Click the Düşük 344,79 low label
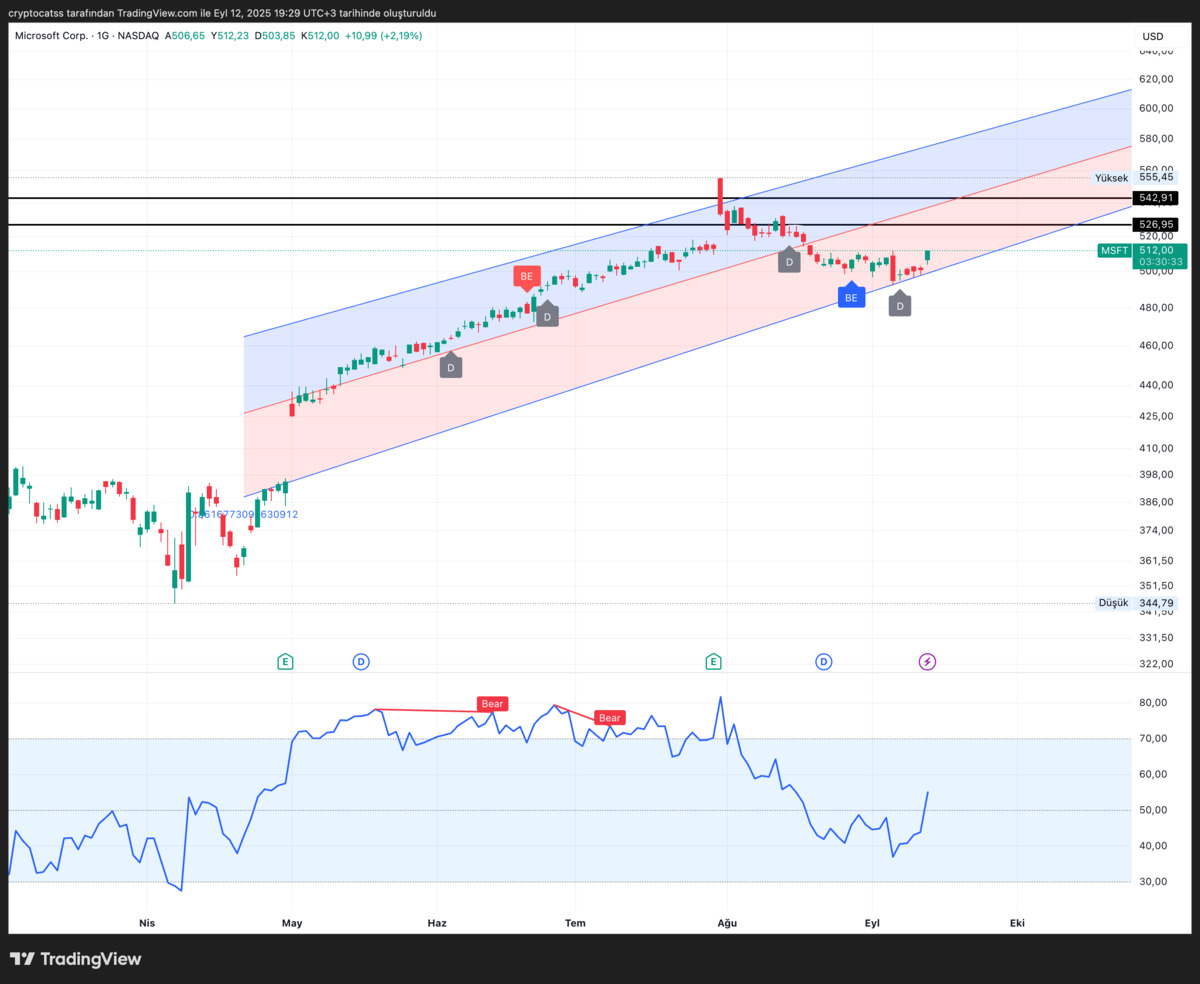Screen dimensions: 1200x984 (1136, 603)
